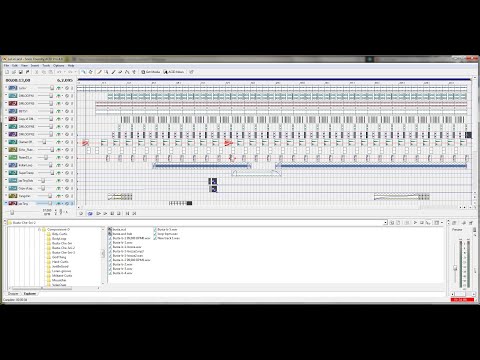The image size is (480, 360).
Task: Mute the first track using its mute icon
Action: pyautogui.click(x=67, y=88)
